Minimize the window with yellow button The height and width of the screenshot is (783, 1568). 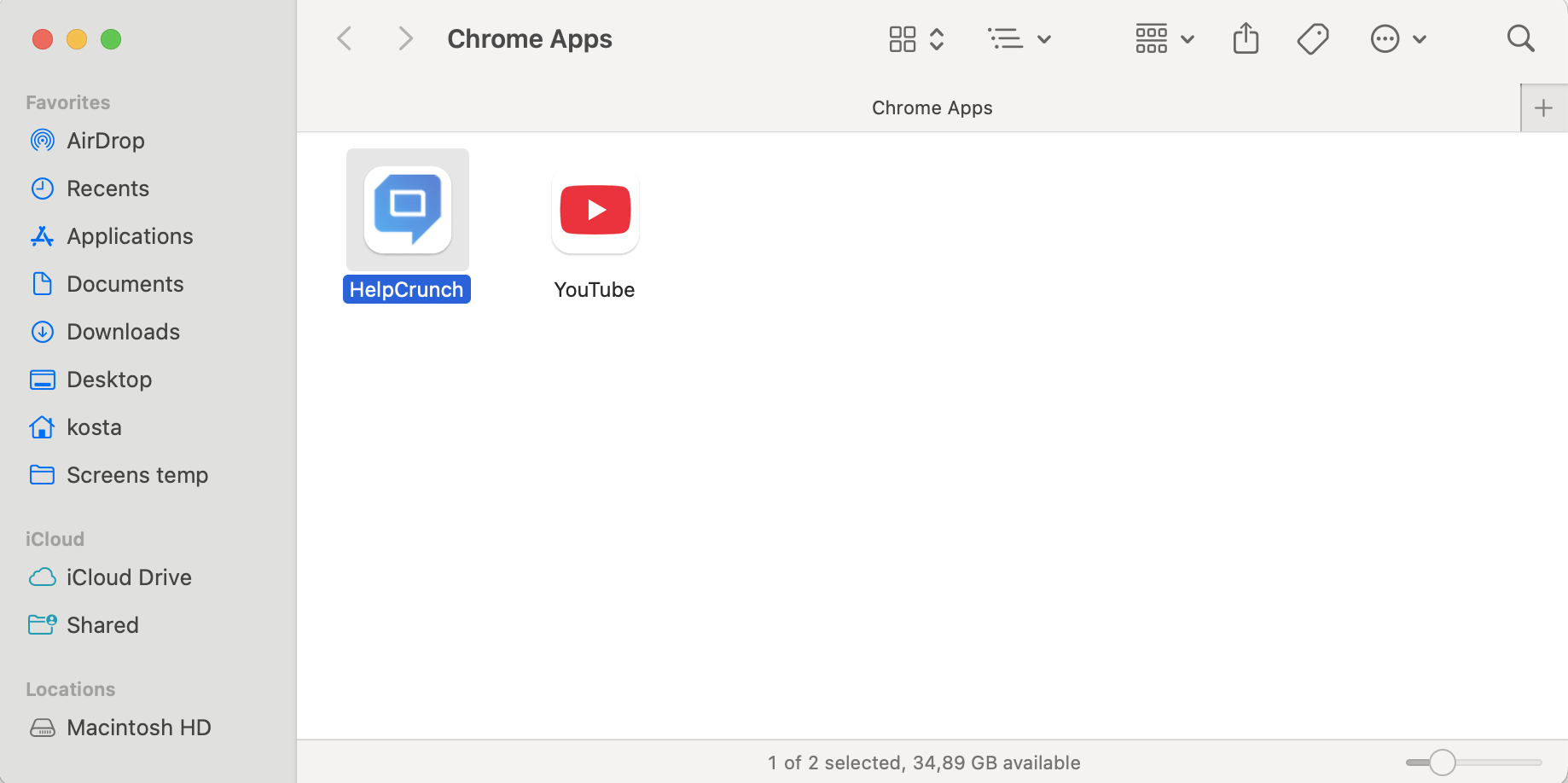click(x=77, y=39)
